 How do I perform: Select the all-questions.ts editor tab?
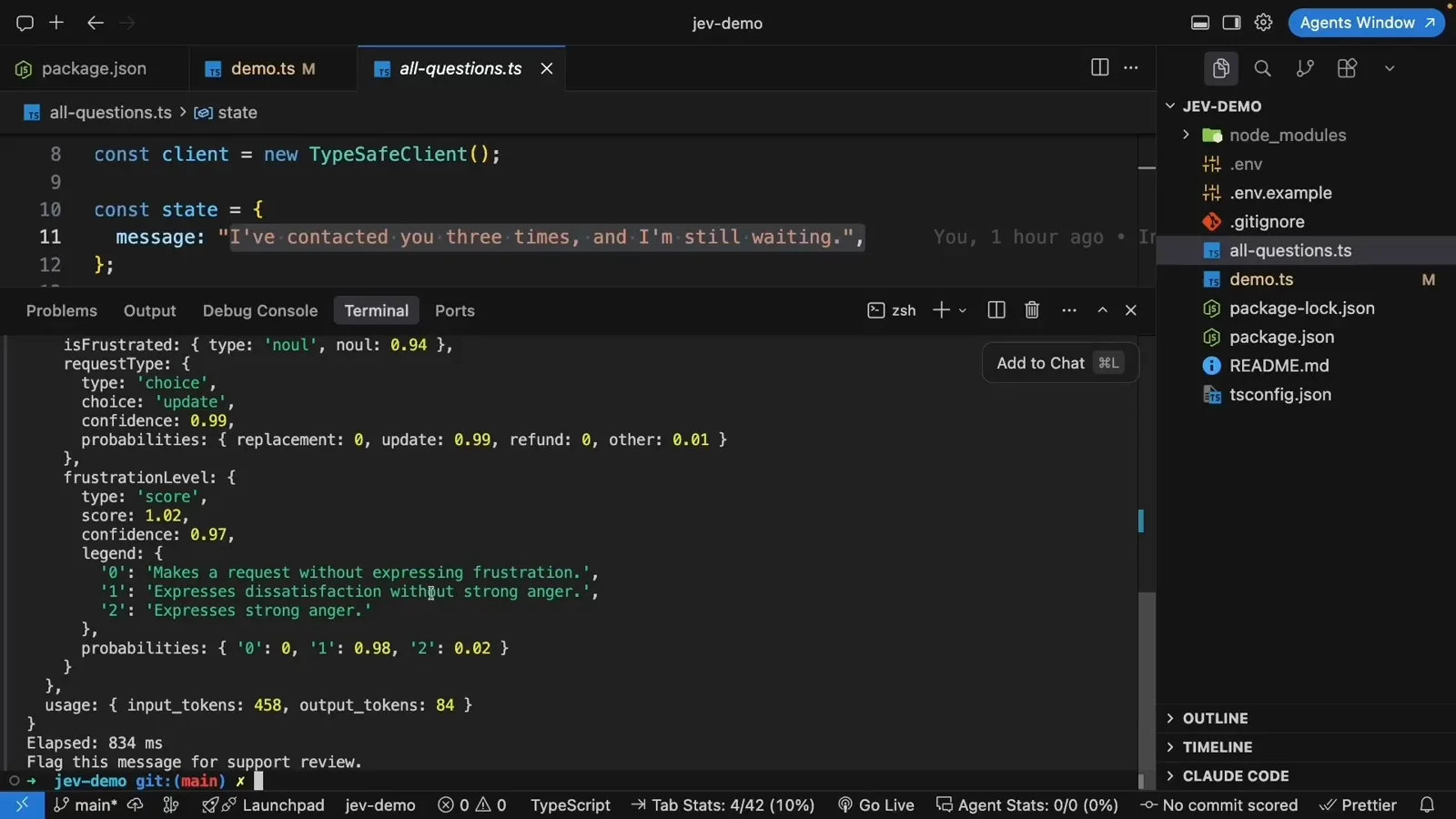[460, 68]
